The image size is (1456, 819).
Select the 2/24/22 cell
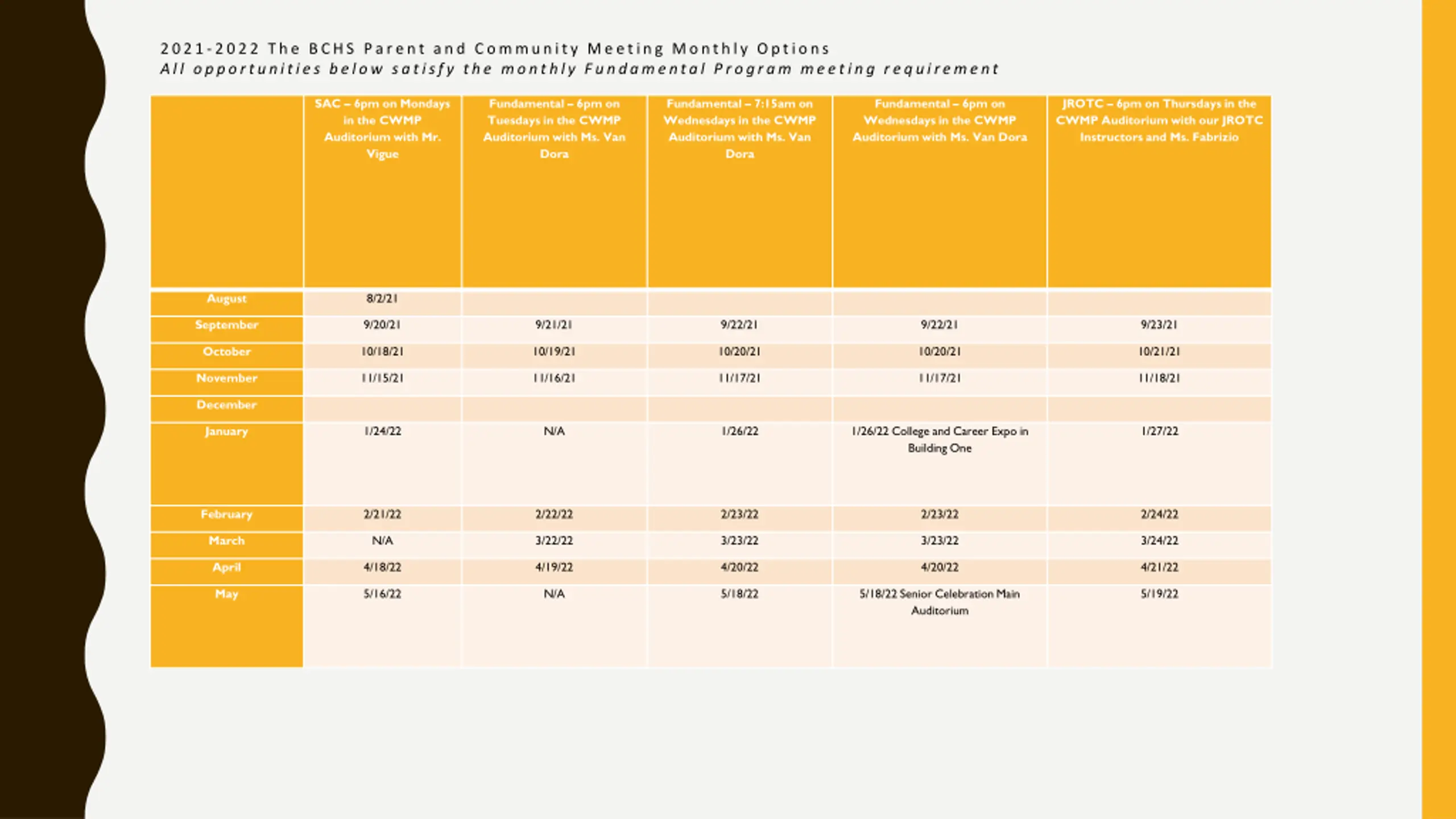tap(1159, 518)
